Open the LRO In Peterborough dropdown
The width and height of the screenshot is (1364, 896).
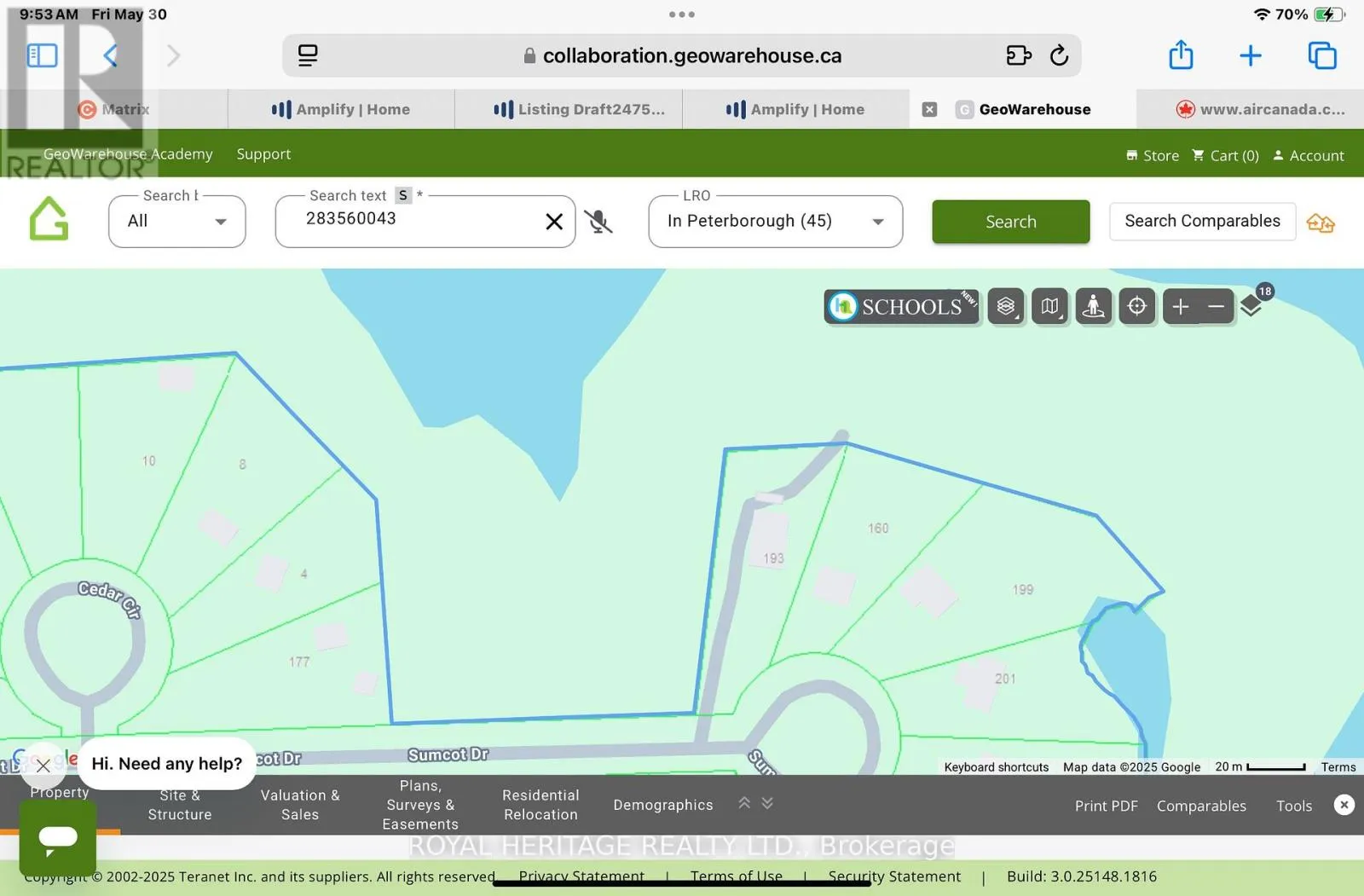pyautogui.click(x=775, y=222)
